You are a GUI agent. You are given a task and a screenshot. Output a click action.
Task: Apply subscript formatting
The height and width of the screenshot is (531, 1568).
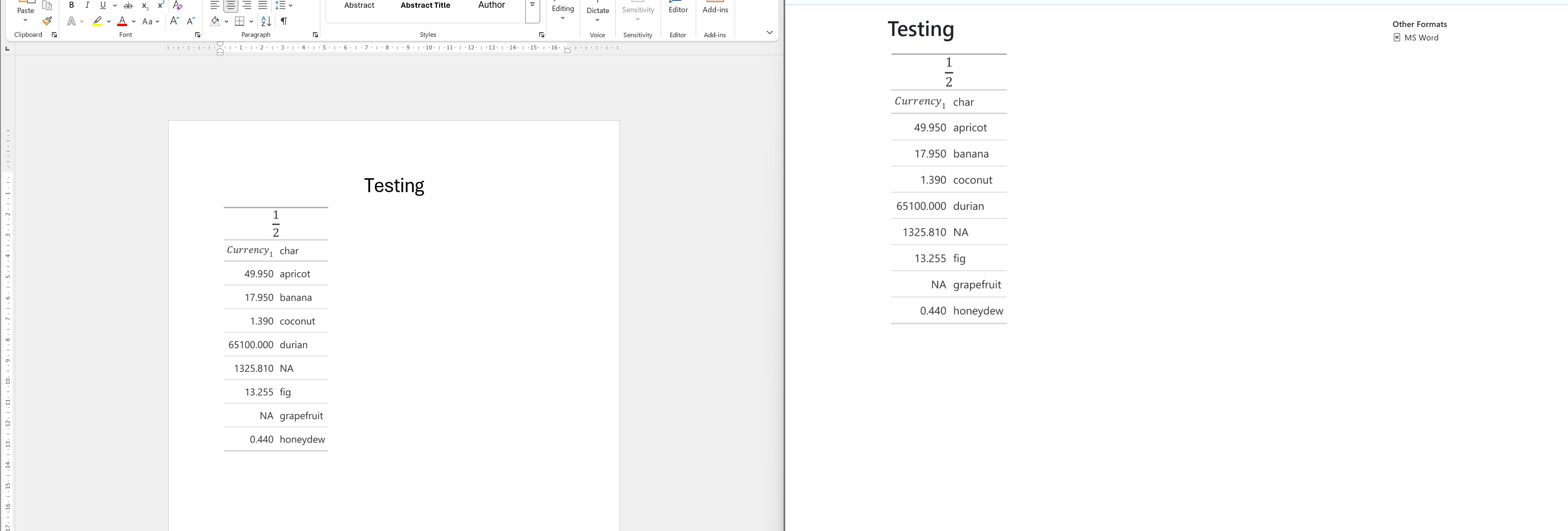point(145,5)
